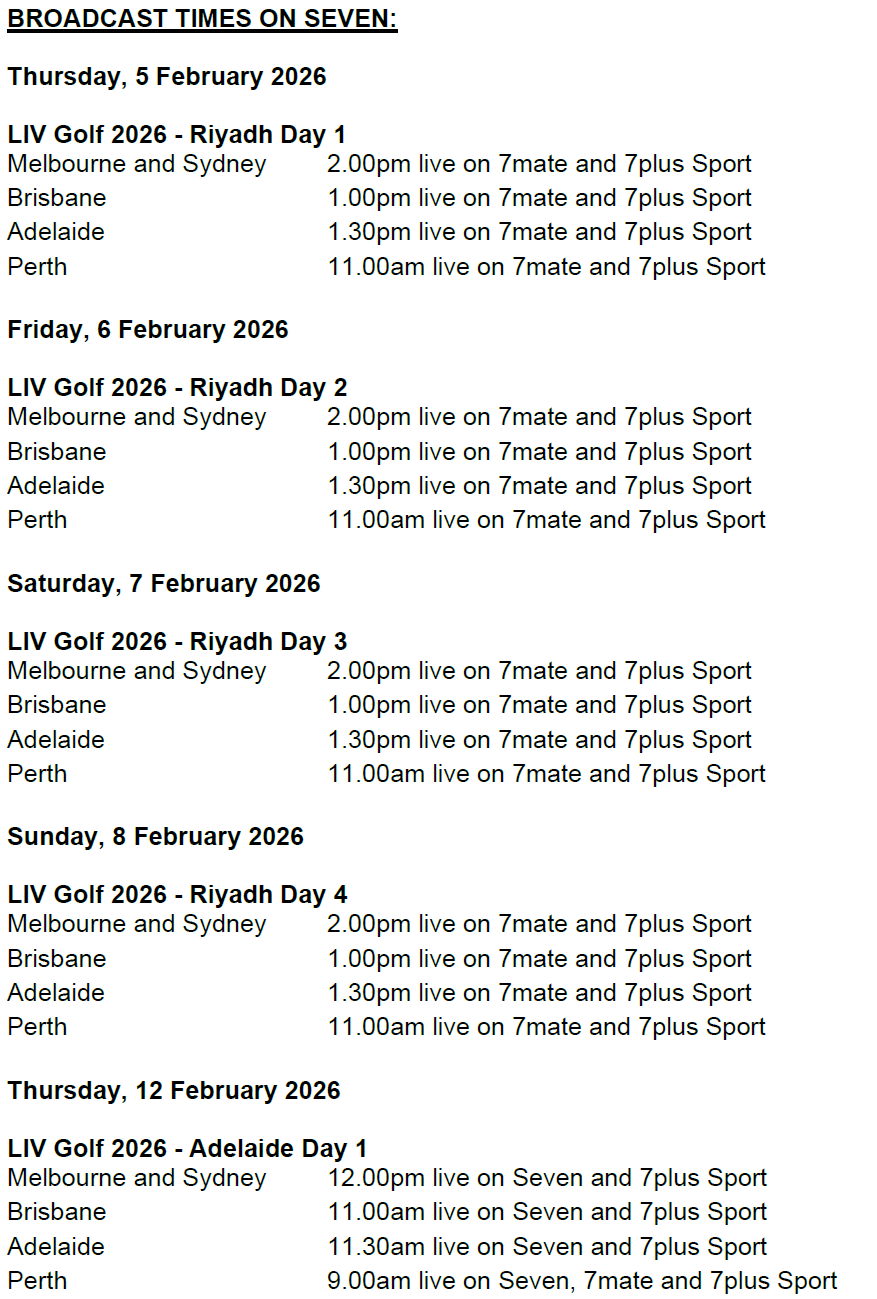Screen dimensions: 877x1299
Task: Select the "LIV Golf 2026 - Riyadh Day 4" title
Action: 177,895
